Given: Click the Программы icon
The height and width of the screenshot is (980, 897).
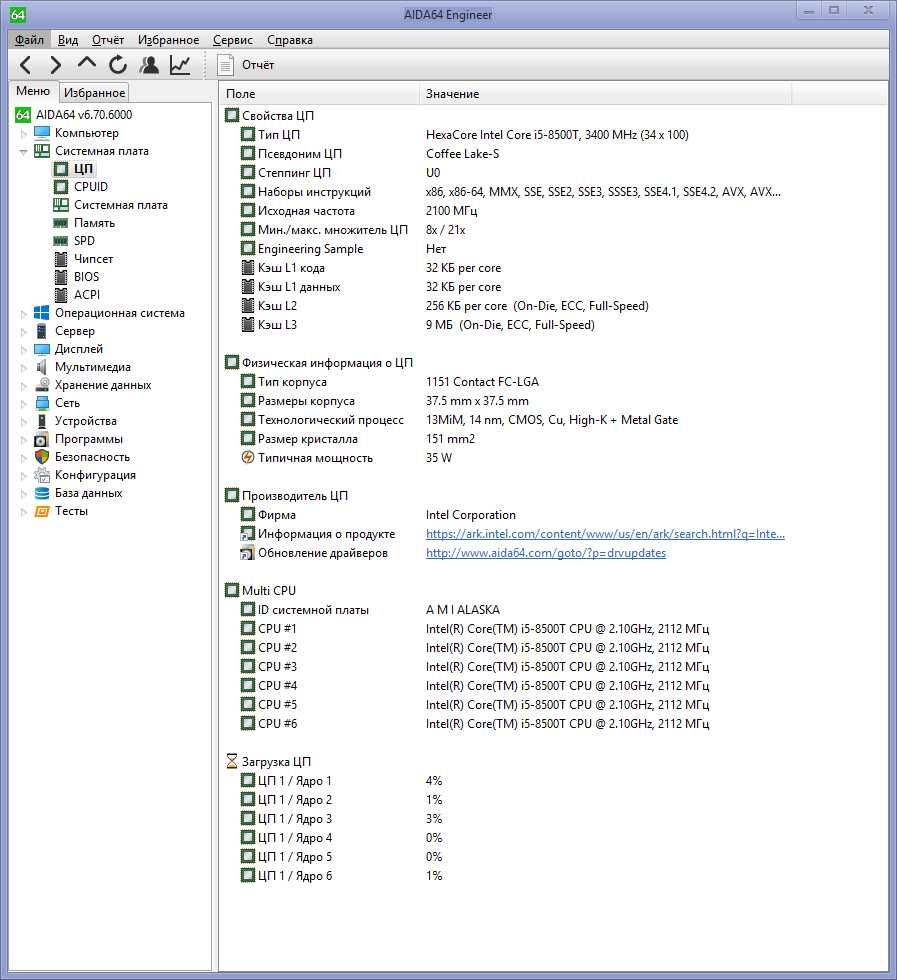Looking at the screenshot, I should pyautogui.click(x=42, y=439).
